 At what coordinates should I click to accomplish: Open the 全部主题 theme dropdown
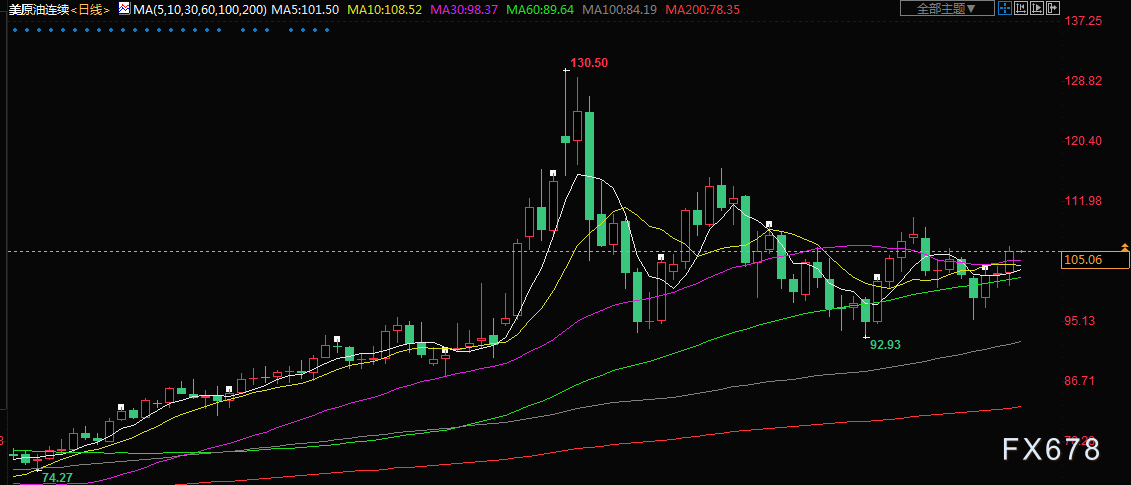[x=947, y=8]
